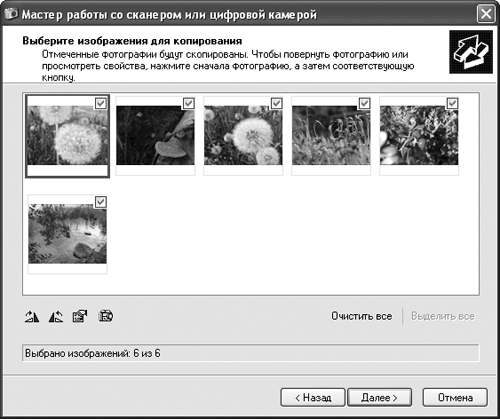This screenshot has height=419, width=500.
Task: Select the leafy shrub thumbnail
Action: point(419,135)
